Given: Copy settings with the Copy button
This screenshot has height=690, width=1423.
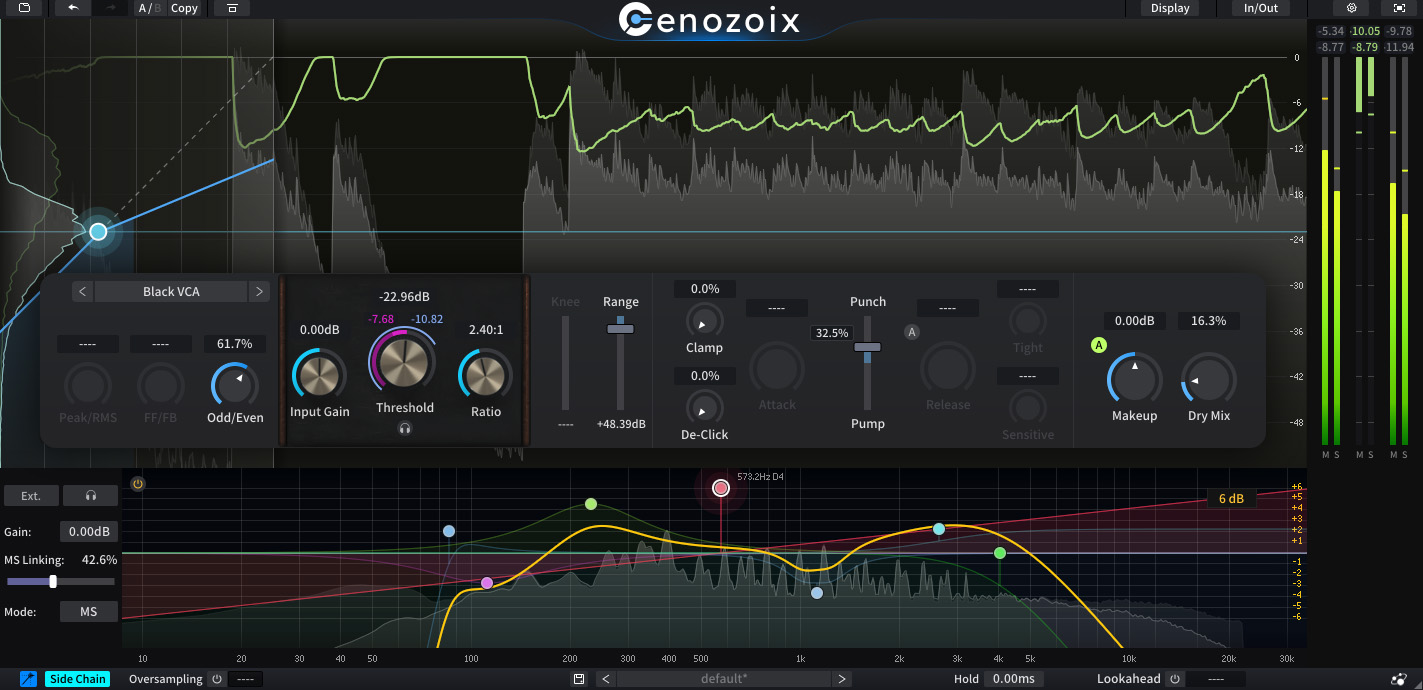Looking at the screenshot, I should click(x=184, y=8).
